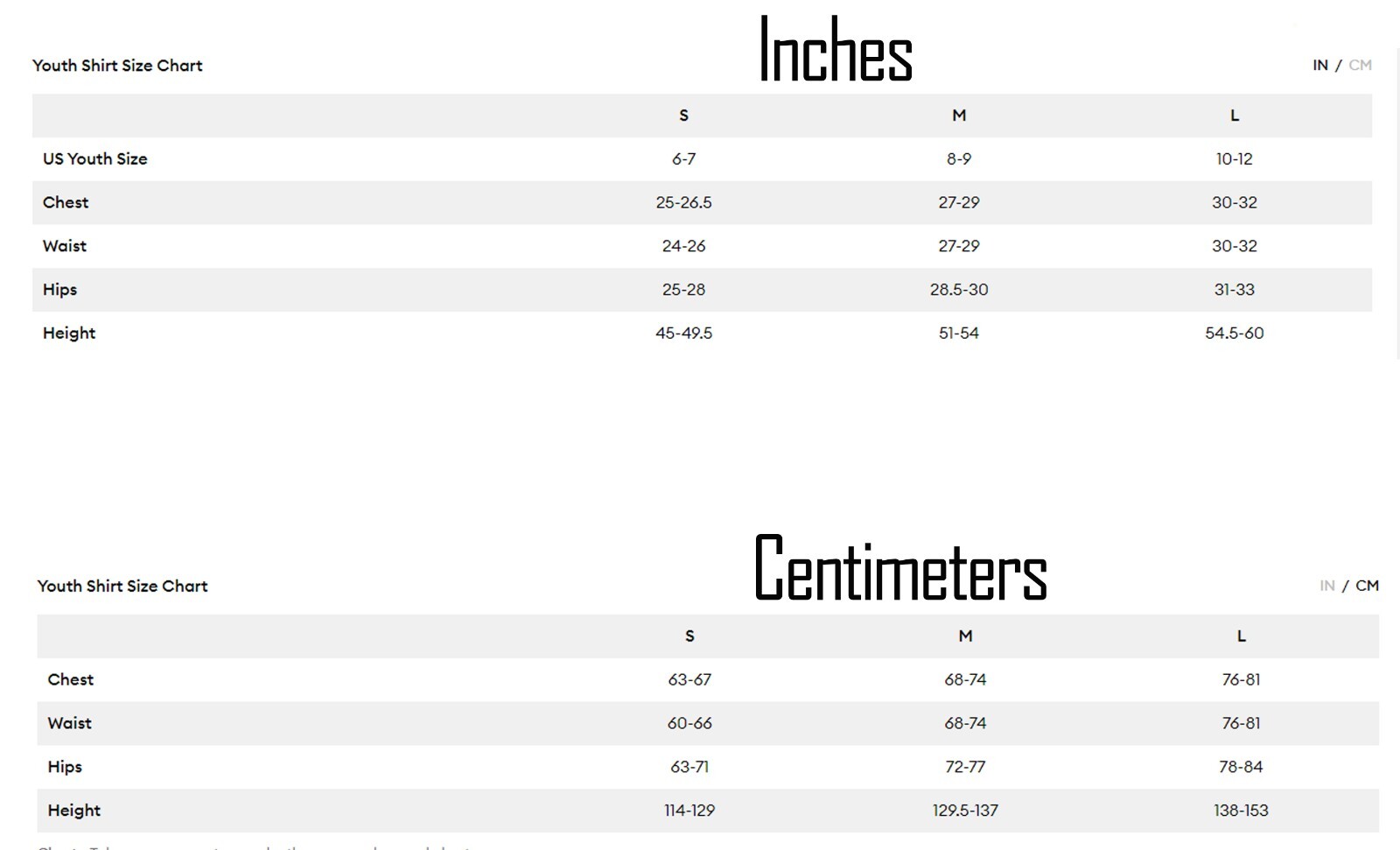Click the M column header in centimeters chart
Image resolution: width=1400 pixels, height=850 pixels.
coord(965,636)
